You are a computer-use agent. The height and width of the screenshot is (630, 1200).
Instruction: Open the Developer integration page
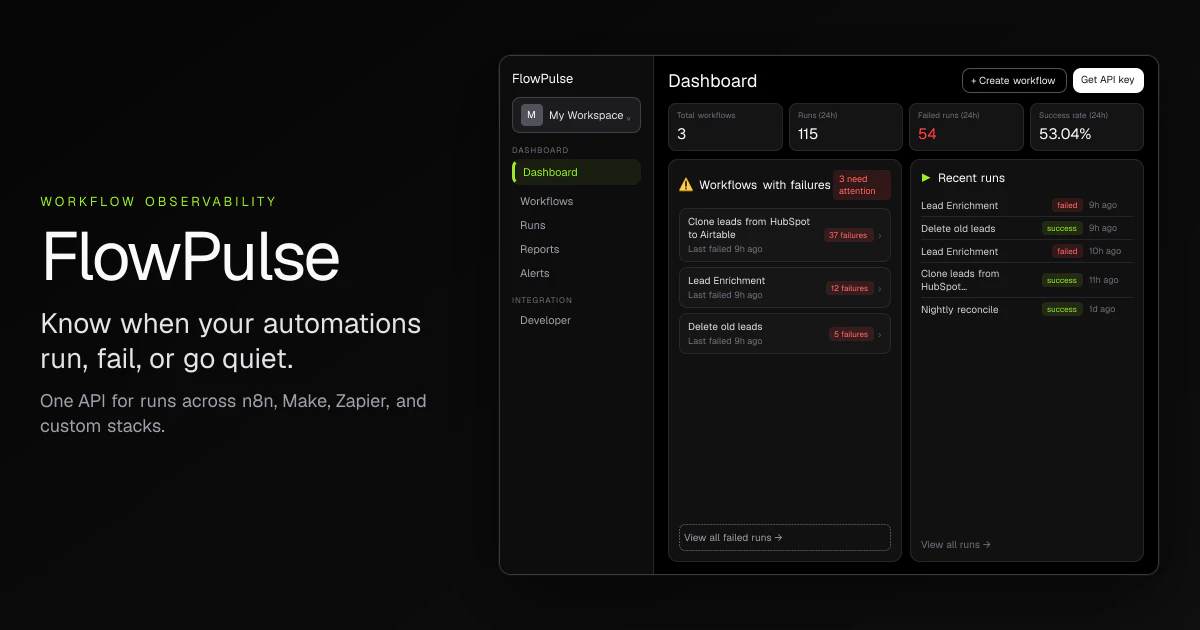coord(545,320)
